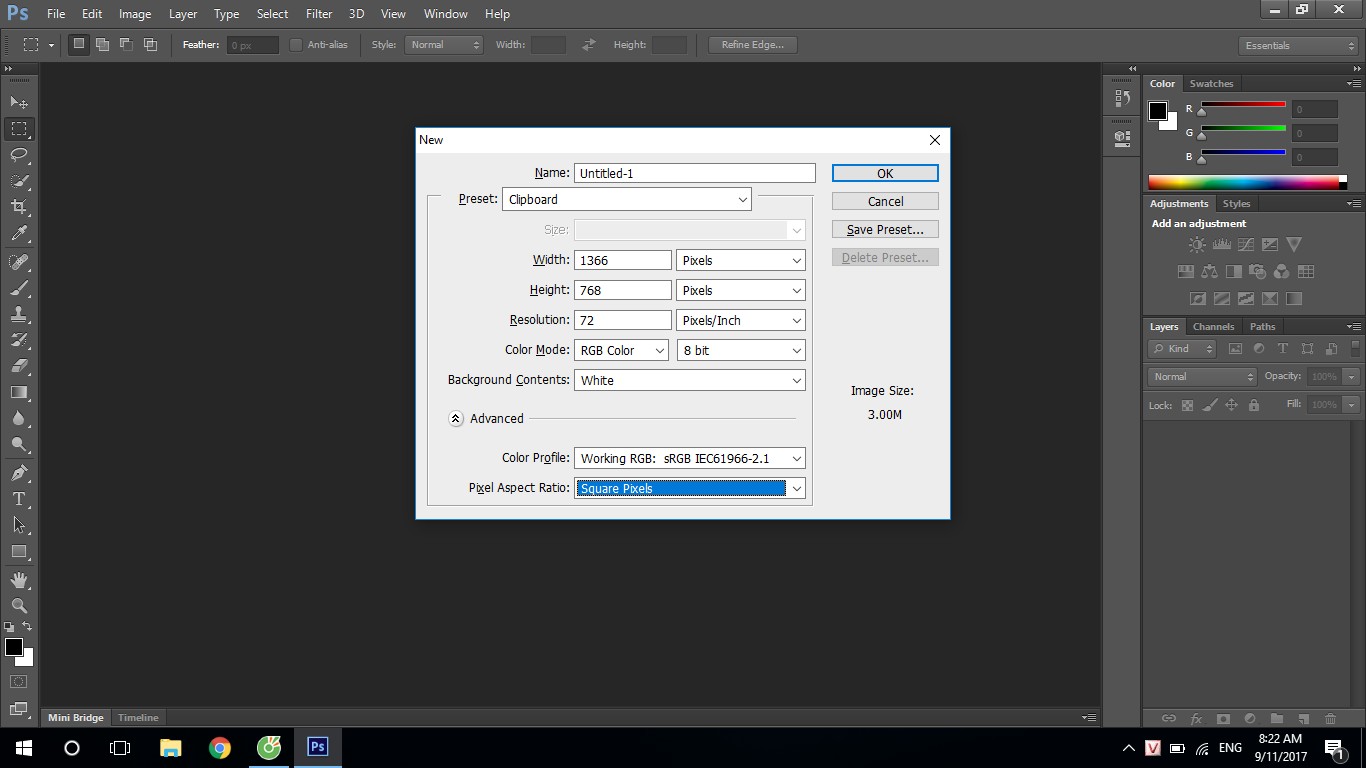Expand the Color Profile dropdown
Image resolution: width=1366 pixels, height=768 pixels.
690,458
